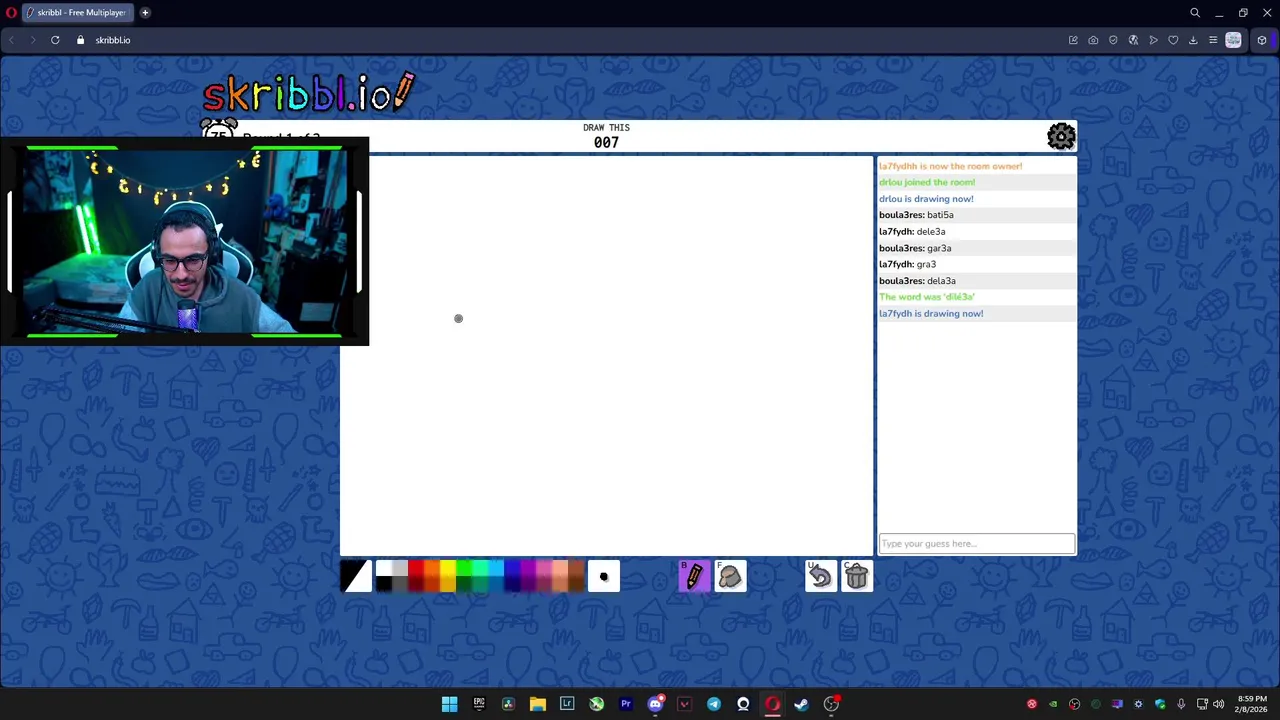The width and height of the screenshot is (1280, 720).
Task: Select the bright pink color swatch
Action: [x=544, y=568]
